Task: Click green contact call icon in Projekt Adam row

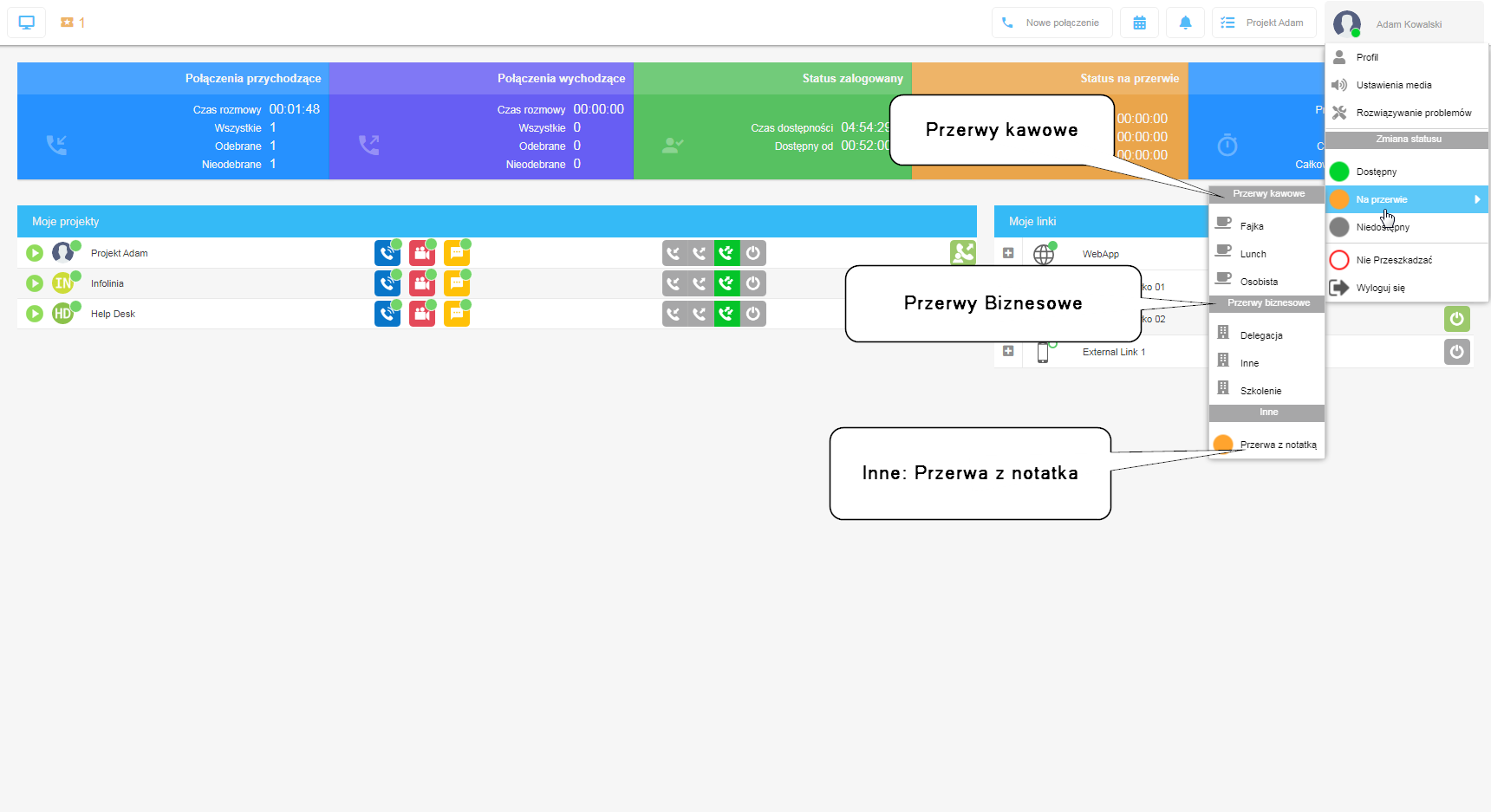Action: 963,253
